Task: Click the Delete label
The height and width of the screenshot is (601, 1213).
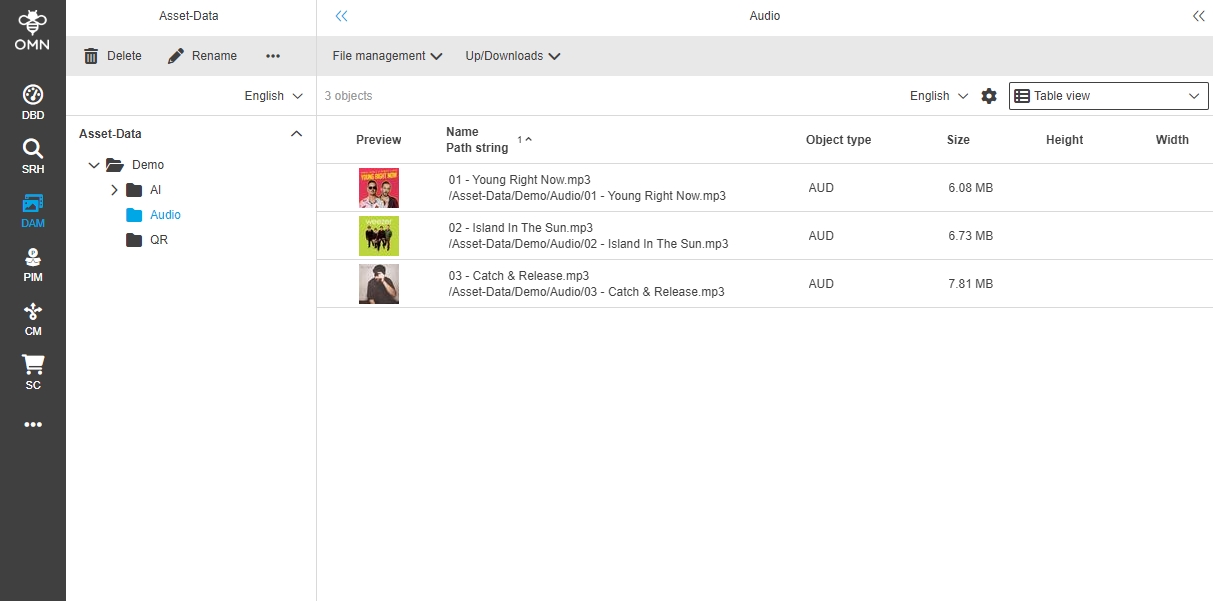Action: coord(124,56)
